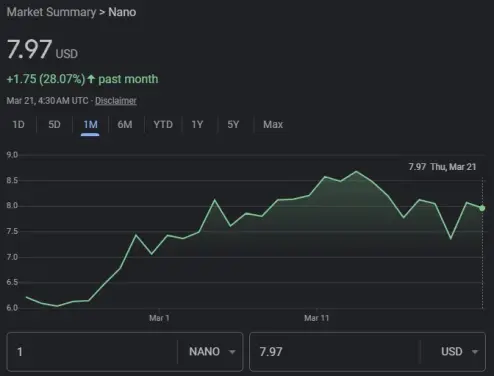Click the green data point on chart end
This screenshot has height=376, width=494.
[x=482, y=208]
